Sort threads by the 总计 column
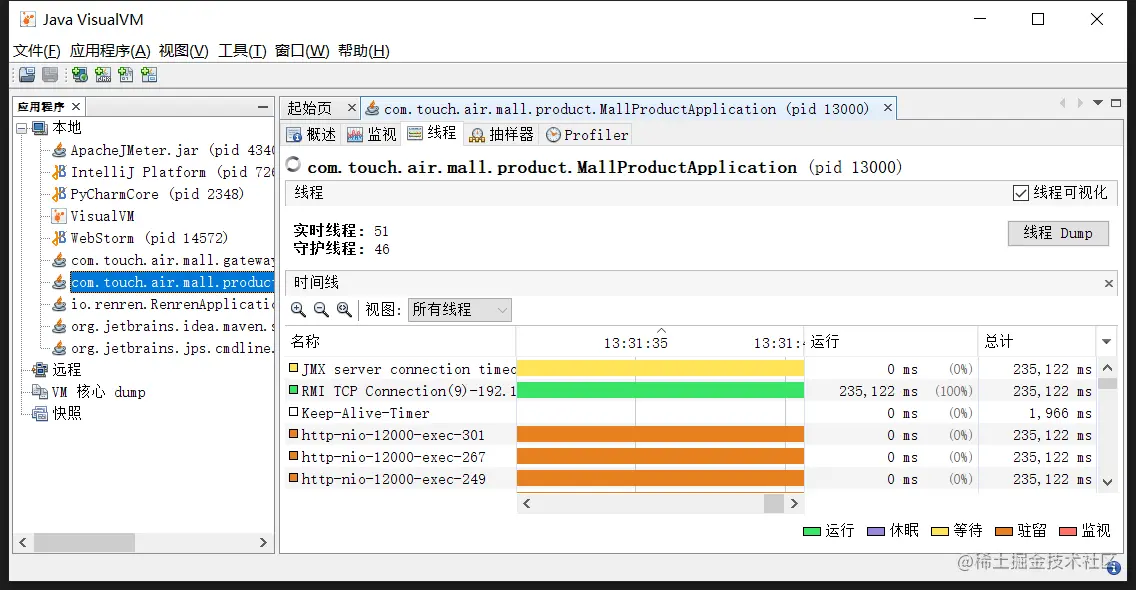This screenshot has width=1136, height=590. (x=1037, y=341)
